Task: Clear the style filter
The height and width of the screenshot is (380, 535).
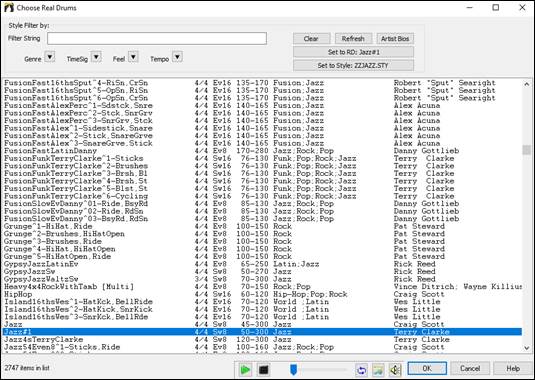Action: click(311, 39)
